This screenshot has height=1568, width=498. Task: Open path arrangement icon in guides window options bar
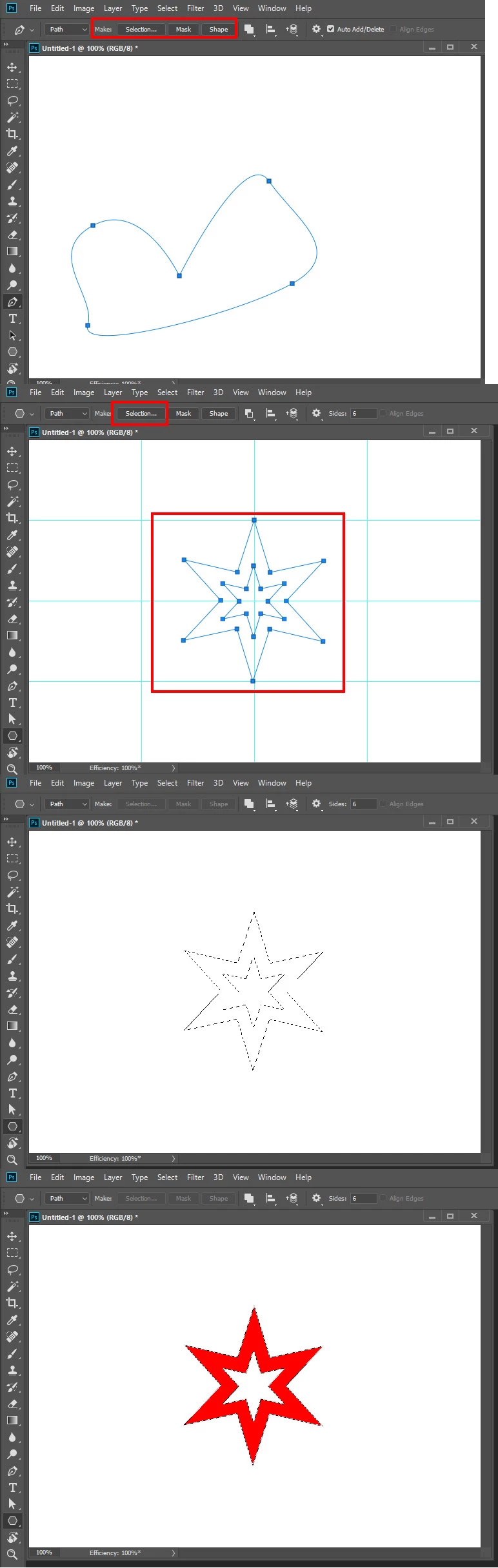coord(292,414)
